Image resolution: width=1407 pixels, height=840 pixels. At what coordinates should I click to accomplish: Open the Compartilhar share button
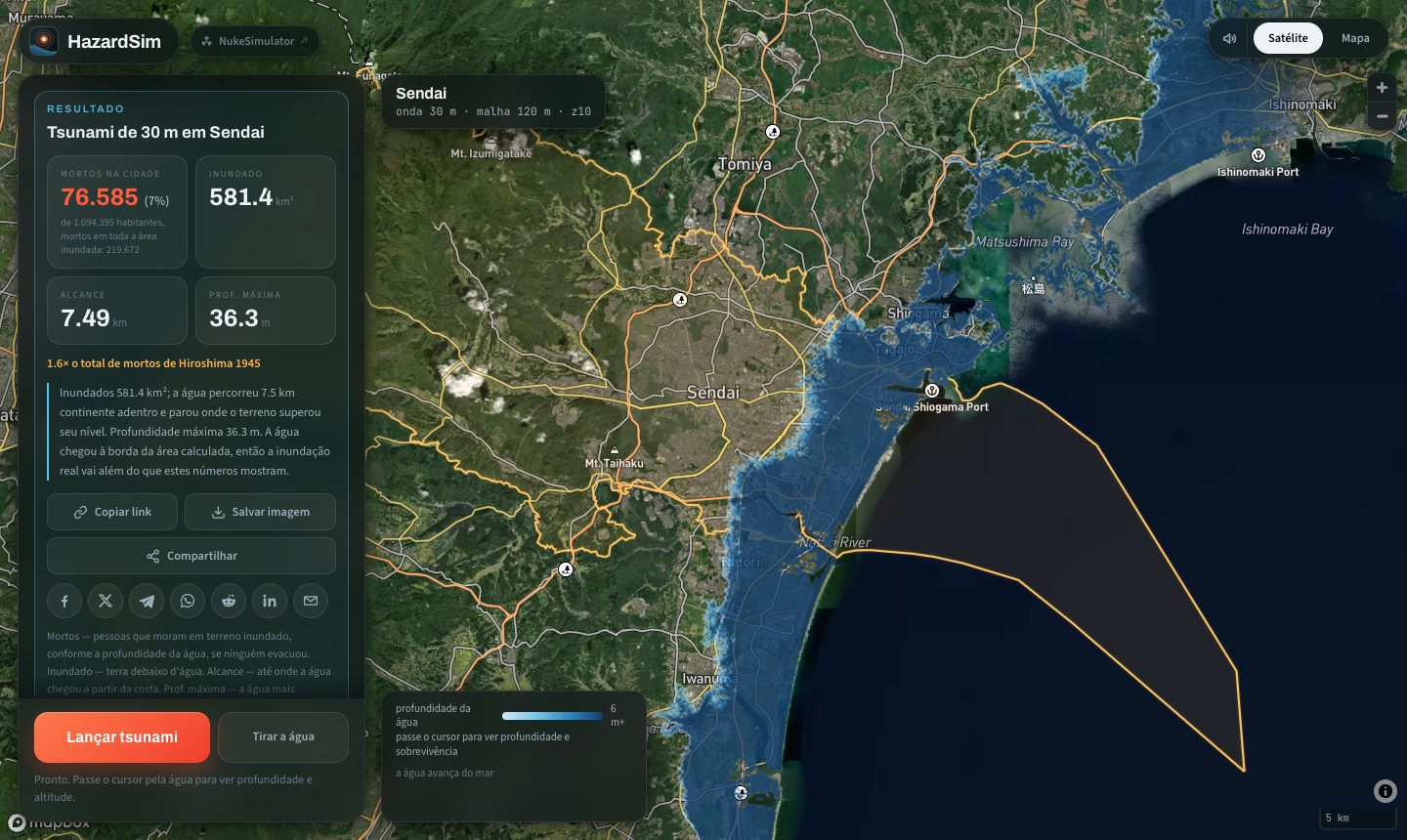tap(192, 556)
